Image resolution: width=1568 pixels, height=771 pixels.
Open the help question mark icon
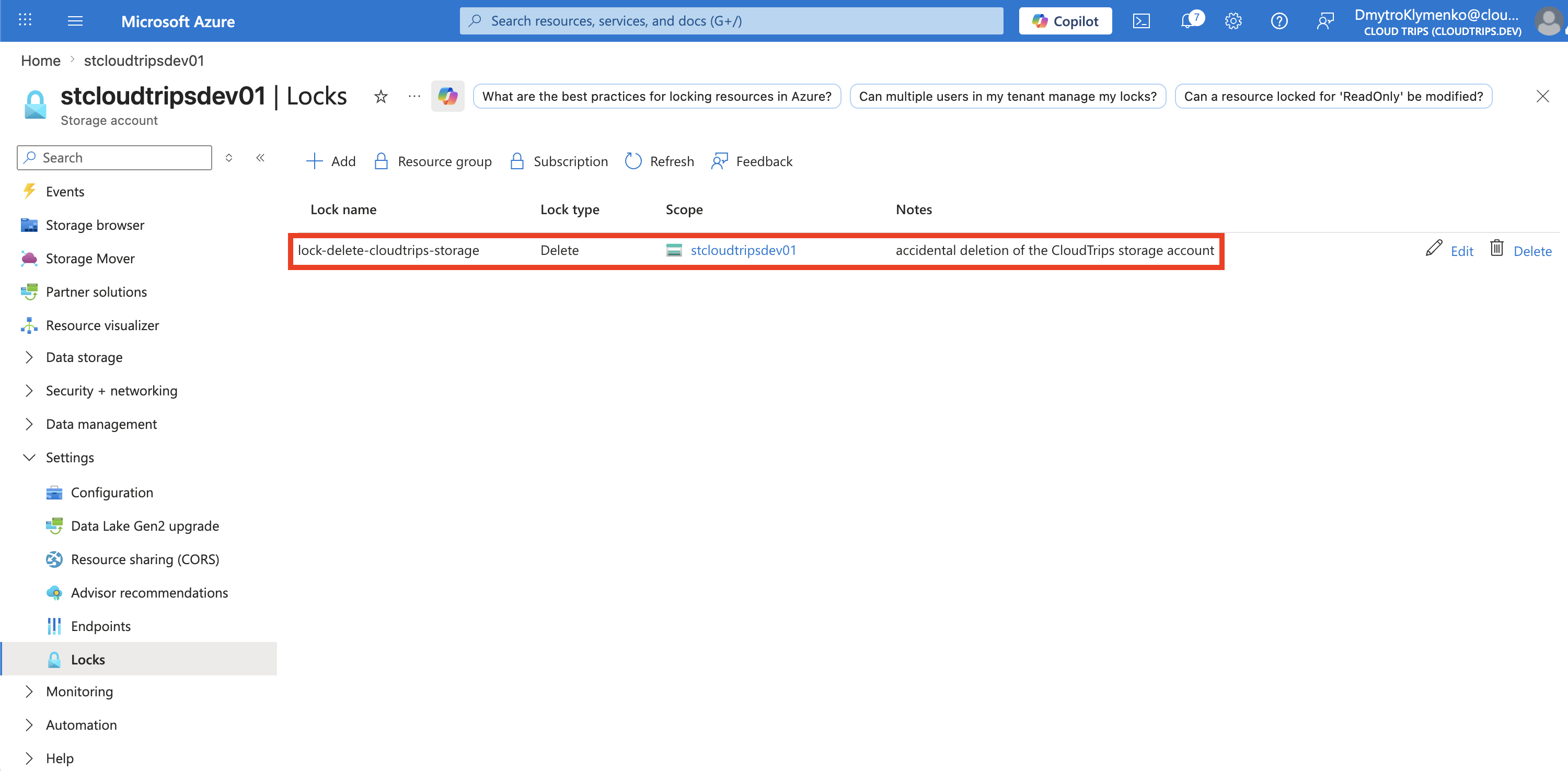click(x=1279, y=21)
